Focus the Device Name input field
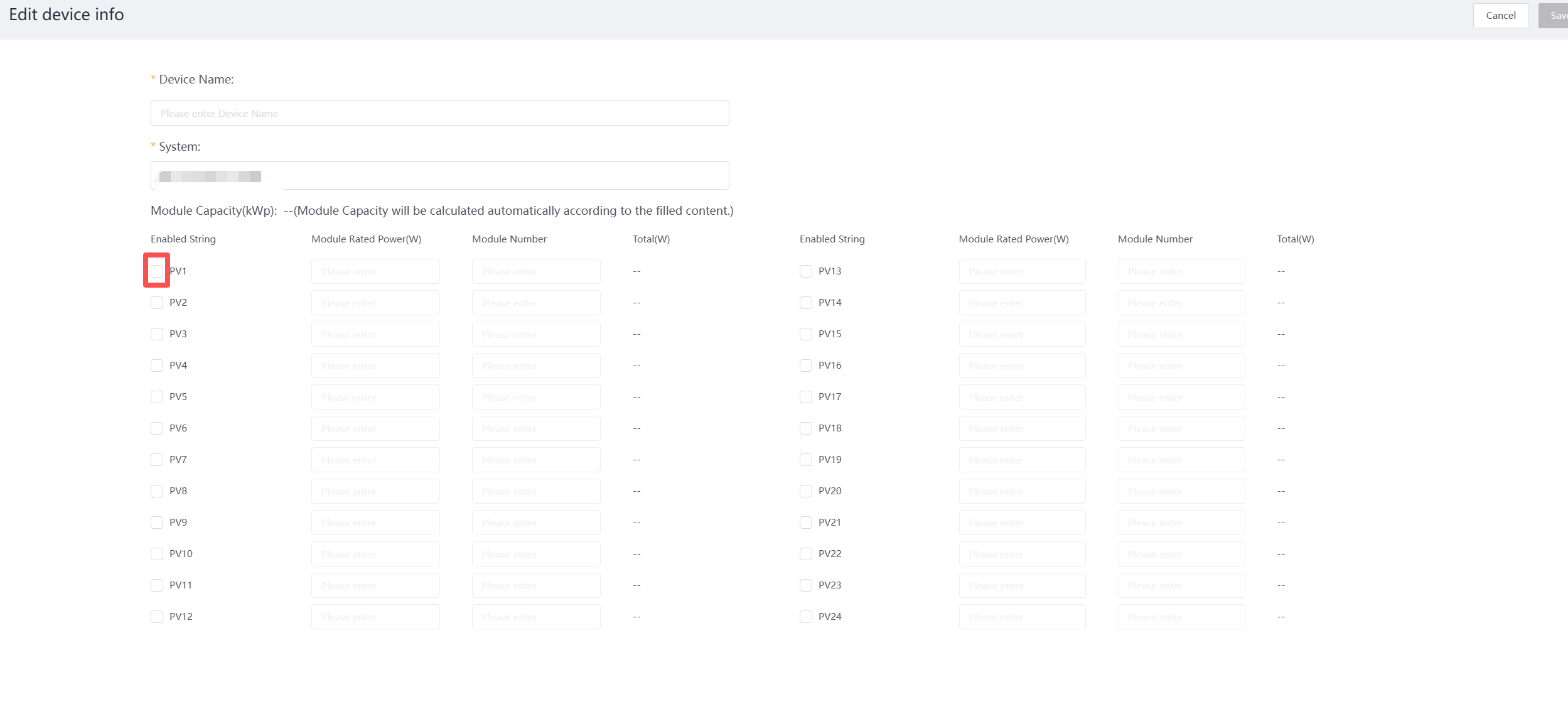The height and width of the screenshot is (721, 1568). 439,113
